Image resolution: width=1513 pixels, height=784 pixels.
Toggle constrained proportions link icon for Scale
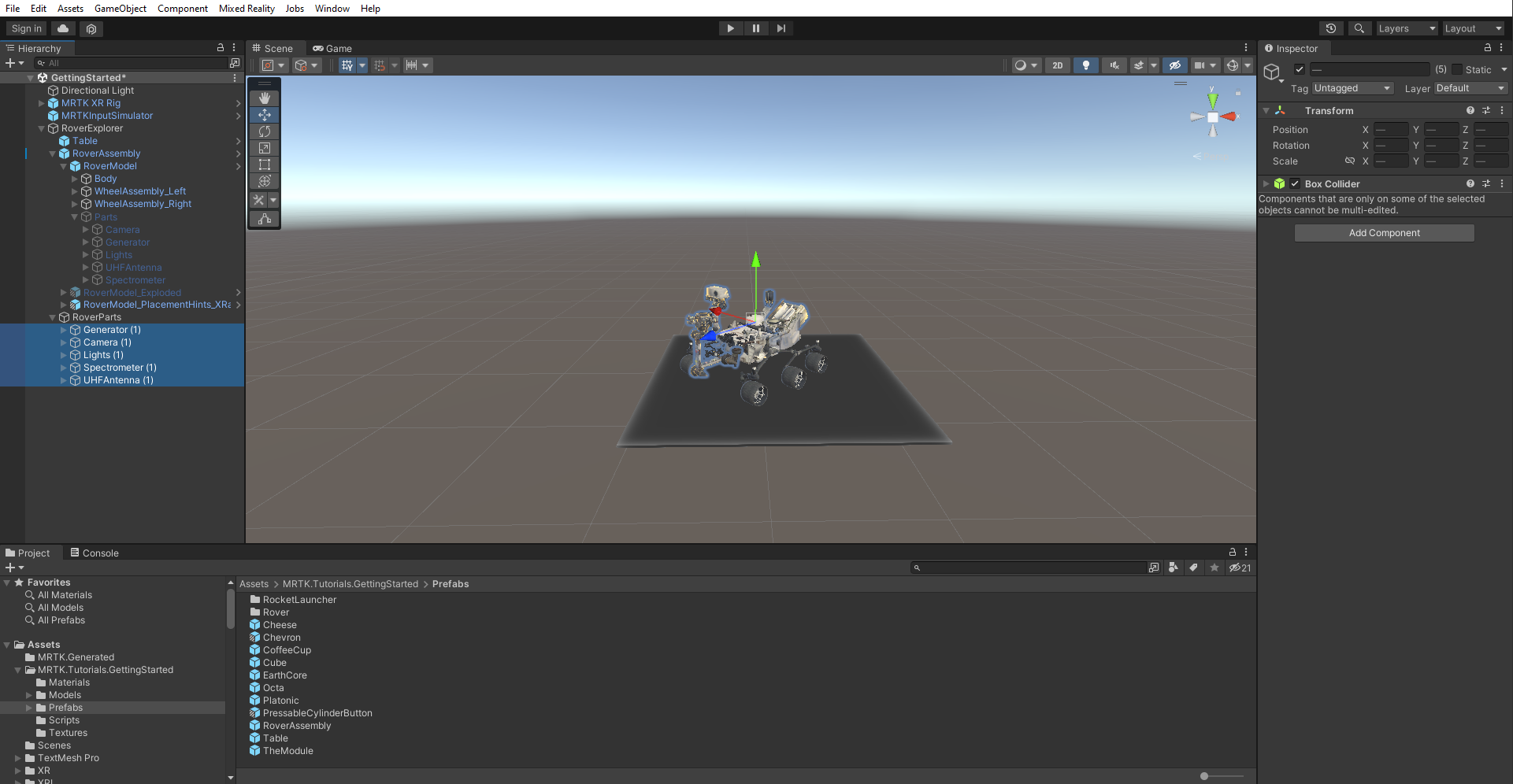tap(1349, 161)
